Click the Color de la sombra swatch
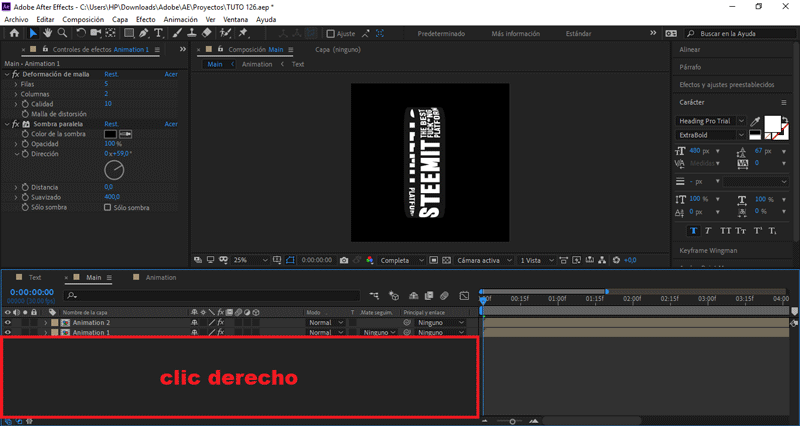The width and height of the screenshot is (800, 426). click(x=110, y=134)
